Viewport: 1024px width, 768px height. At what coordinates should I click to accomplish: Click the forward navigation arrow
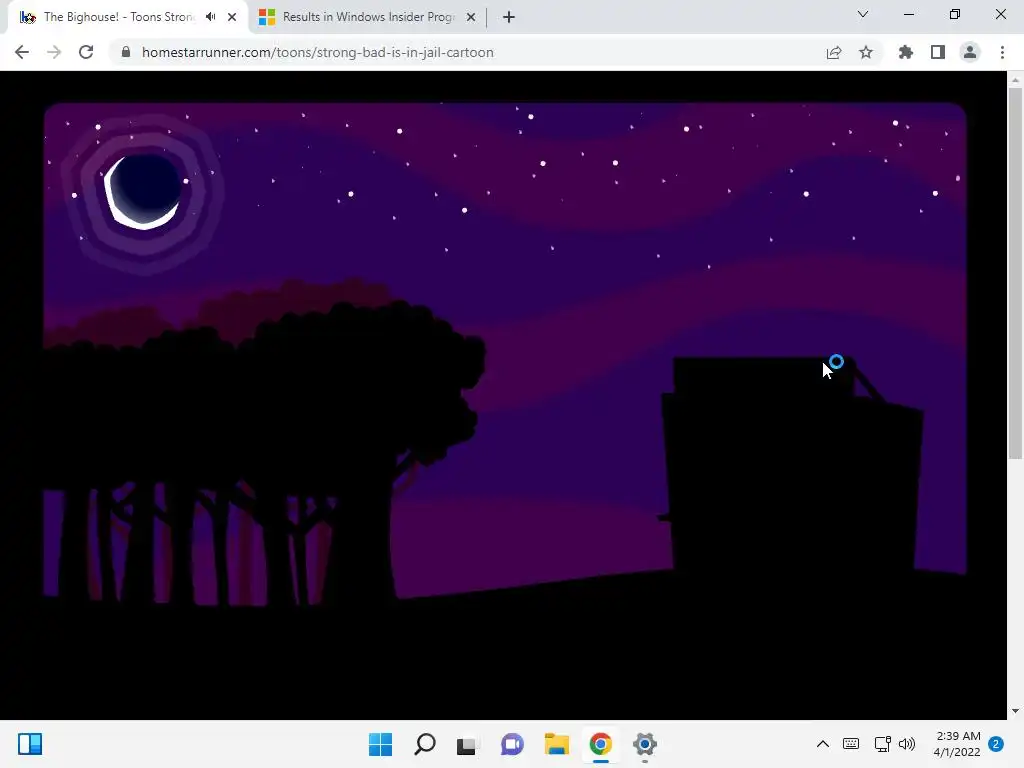tap(54, 52)
